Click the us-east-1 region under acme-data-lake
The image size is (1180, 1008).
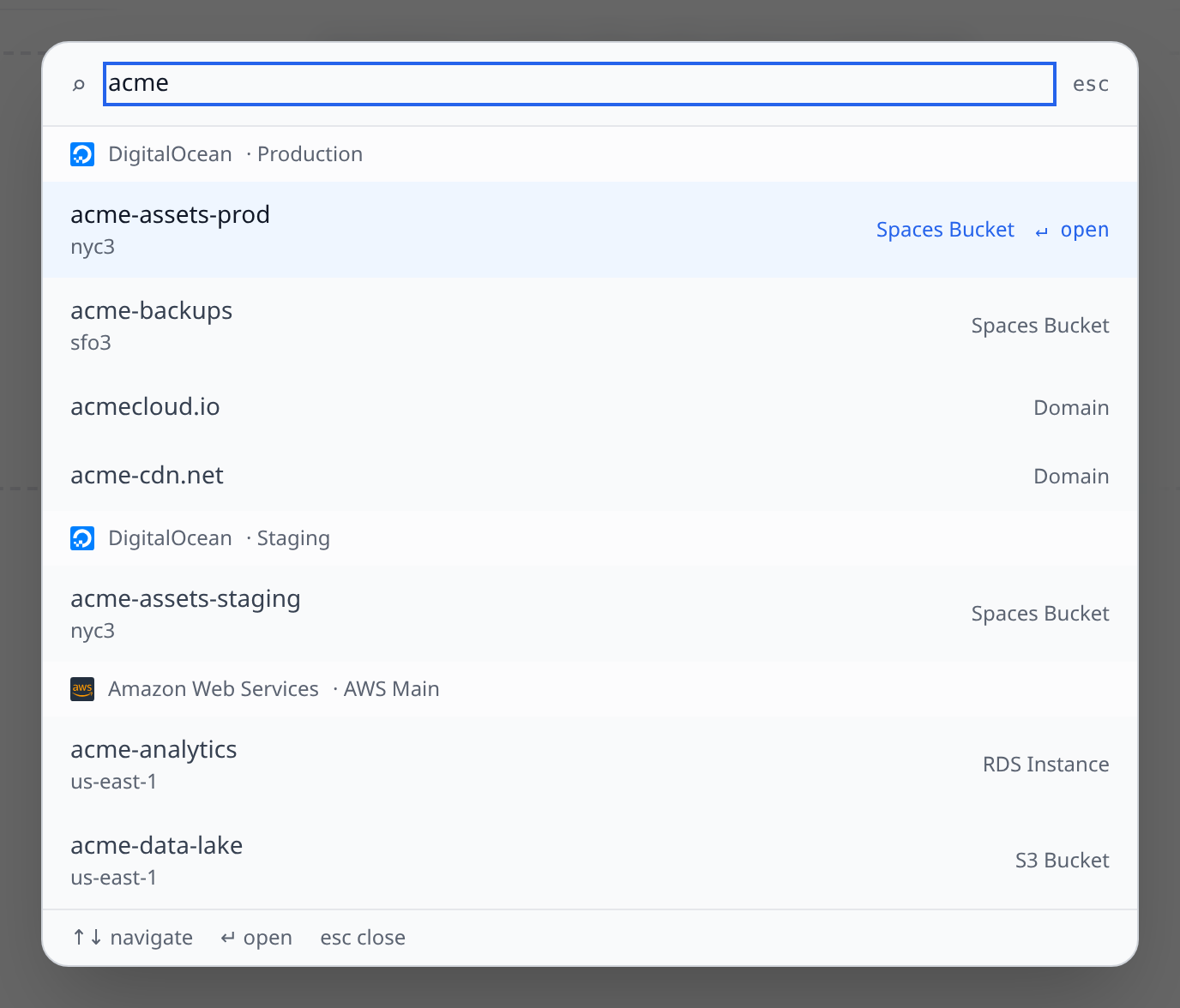tap(114, 878)
